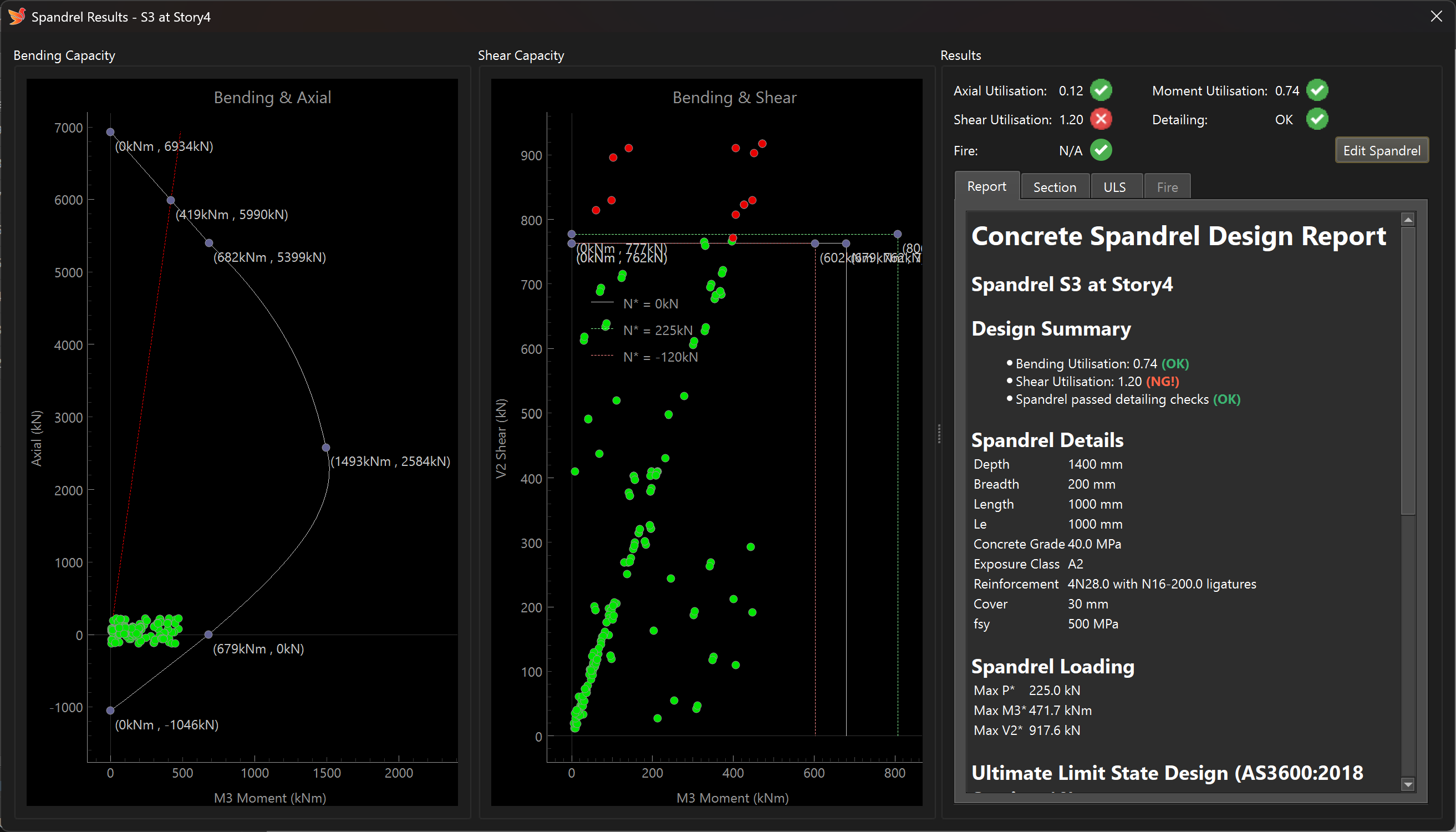The width and height of the screenshot is (1456, 832).
Task: Click the N* = 225kN legend entry
Action: pyautogui.click(x=642, y=330)
